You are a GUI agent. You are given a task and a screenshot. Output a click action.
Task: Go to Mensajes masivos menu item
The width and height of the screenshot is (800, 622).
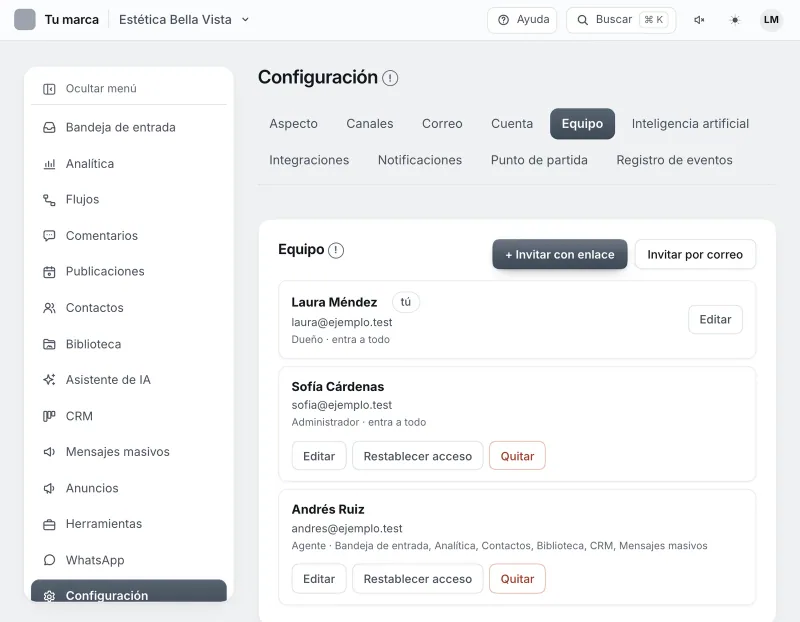[x=129, y=452]
